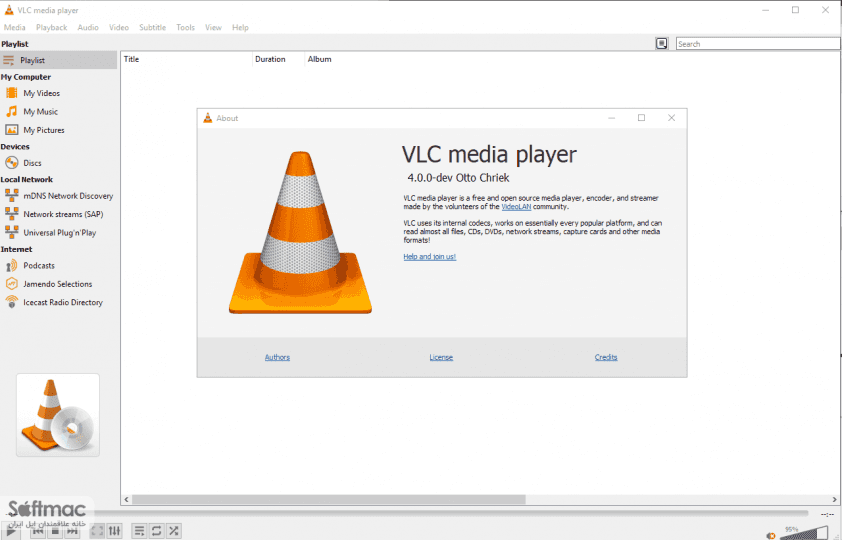Stop playback
The width and height of the screenshot is (842, 540).
(x=55, y=531)
